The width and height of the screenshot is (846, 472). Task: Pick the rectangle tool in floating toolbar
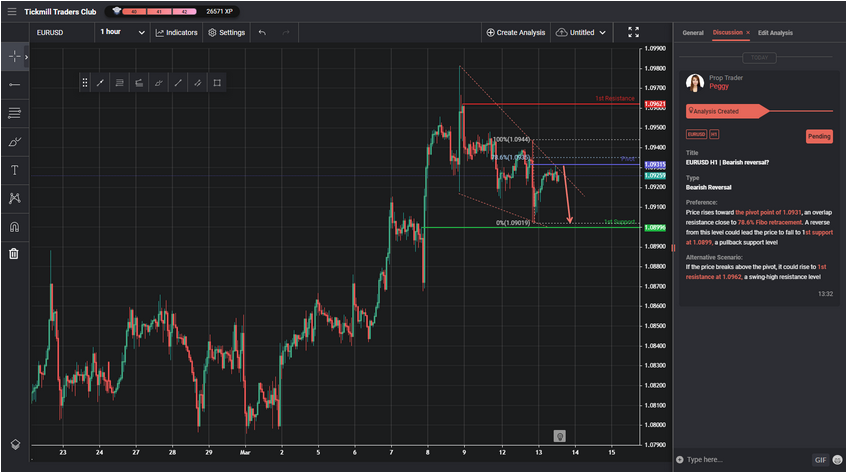click(x=217, y=83)
